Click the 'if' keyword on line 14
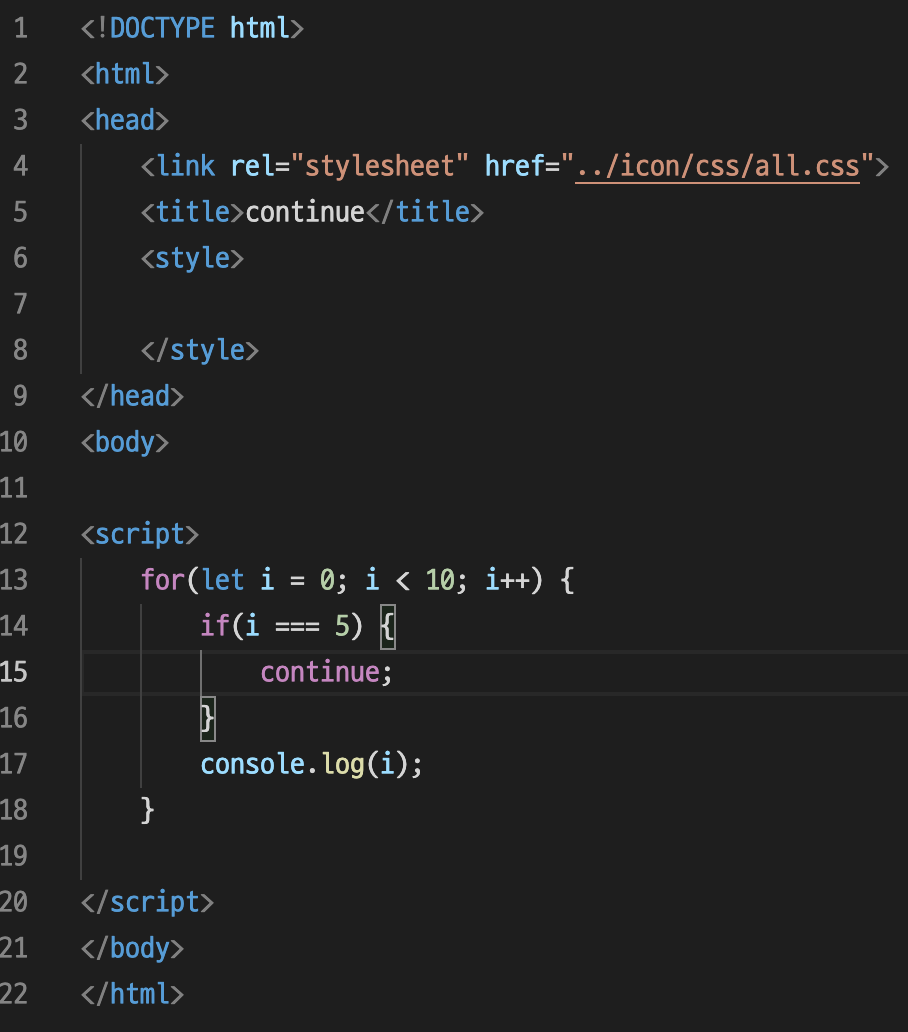 [x=214, y=626]
